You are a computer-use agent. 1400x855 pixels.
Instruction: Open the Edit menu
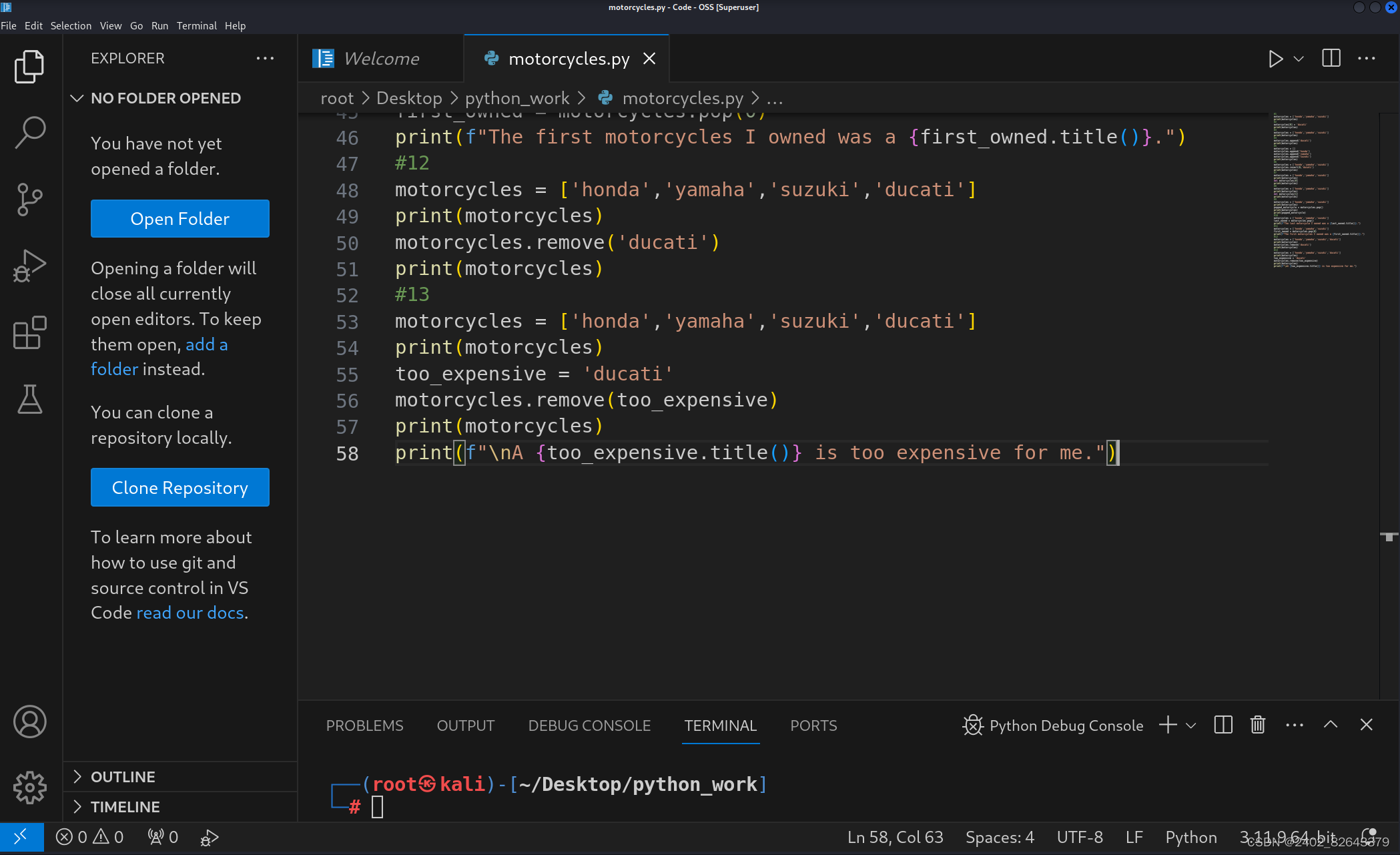pyautogui.click(x=33, y=26)
